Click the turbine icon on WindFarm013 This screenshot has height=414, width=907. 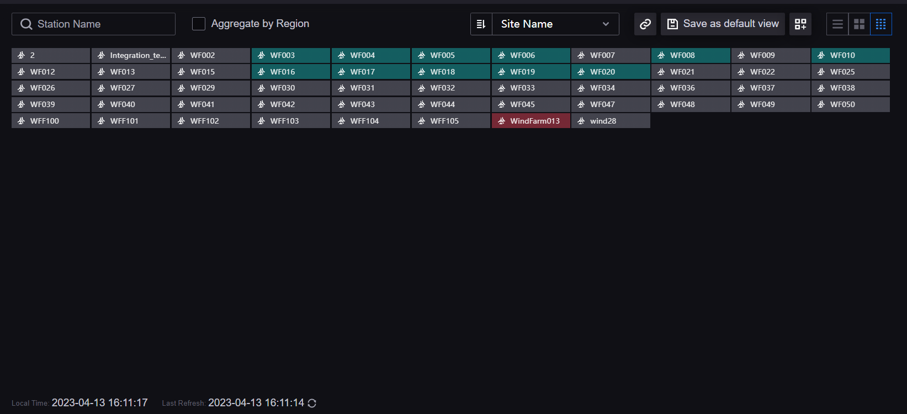[x=501, y=121]
